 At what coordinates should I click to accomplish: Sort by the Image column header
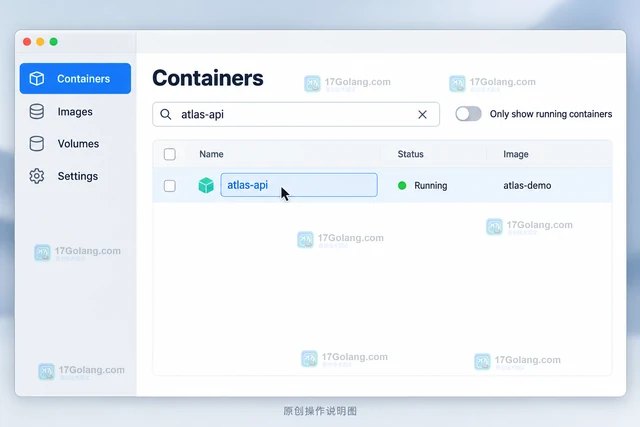[516, 154]
